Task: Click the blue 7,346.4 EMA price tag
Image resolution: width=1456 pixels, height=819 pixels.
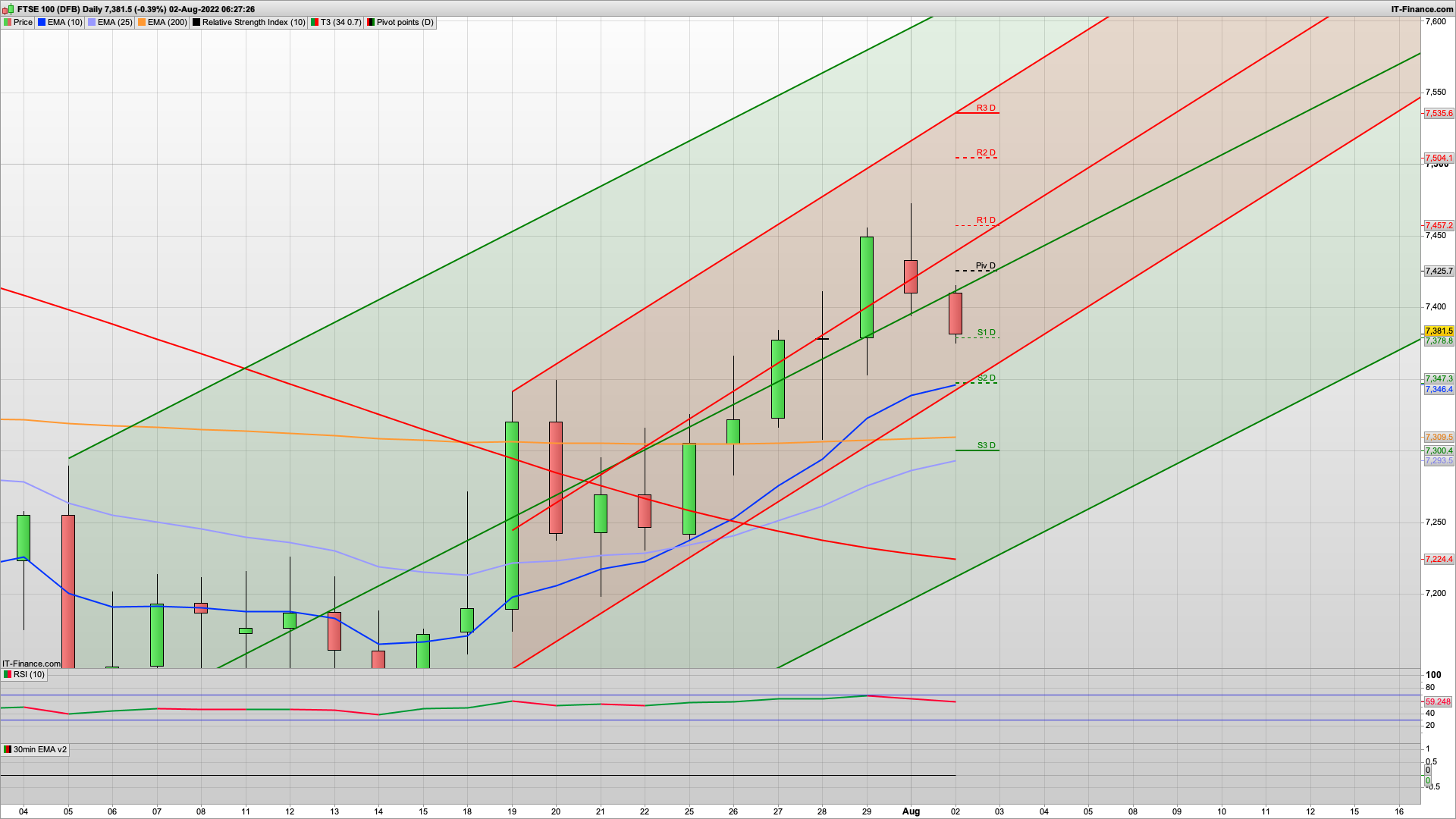Action: tap(1439, 389)
